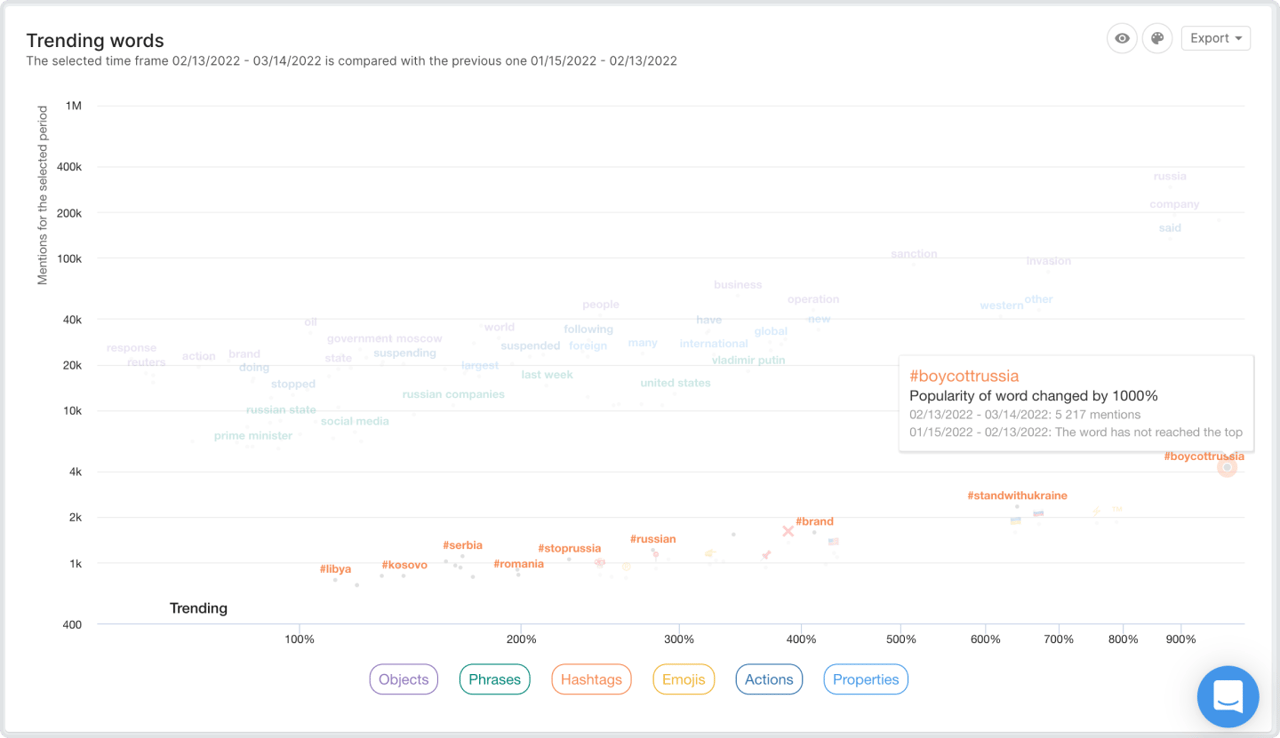Switch to the Objects category
Image resolution: width=1280 pixels, height=738 pixels.
click(x=403, y=679)
